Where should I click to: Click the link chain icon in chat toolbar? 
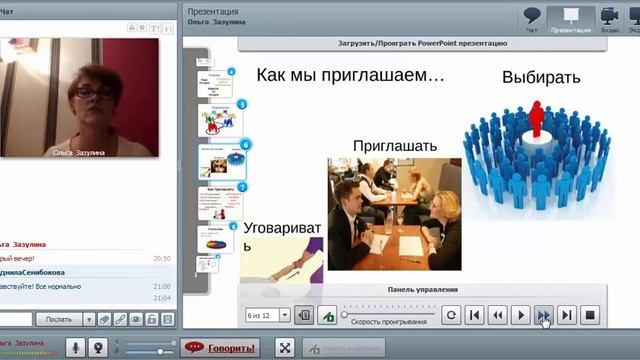coord(120,319)
